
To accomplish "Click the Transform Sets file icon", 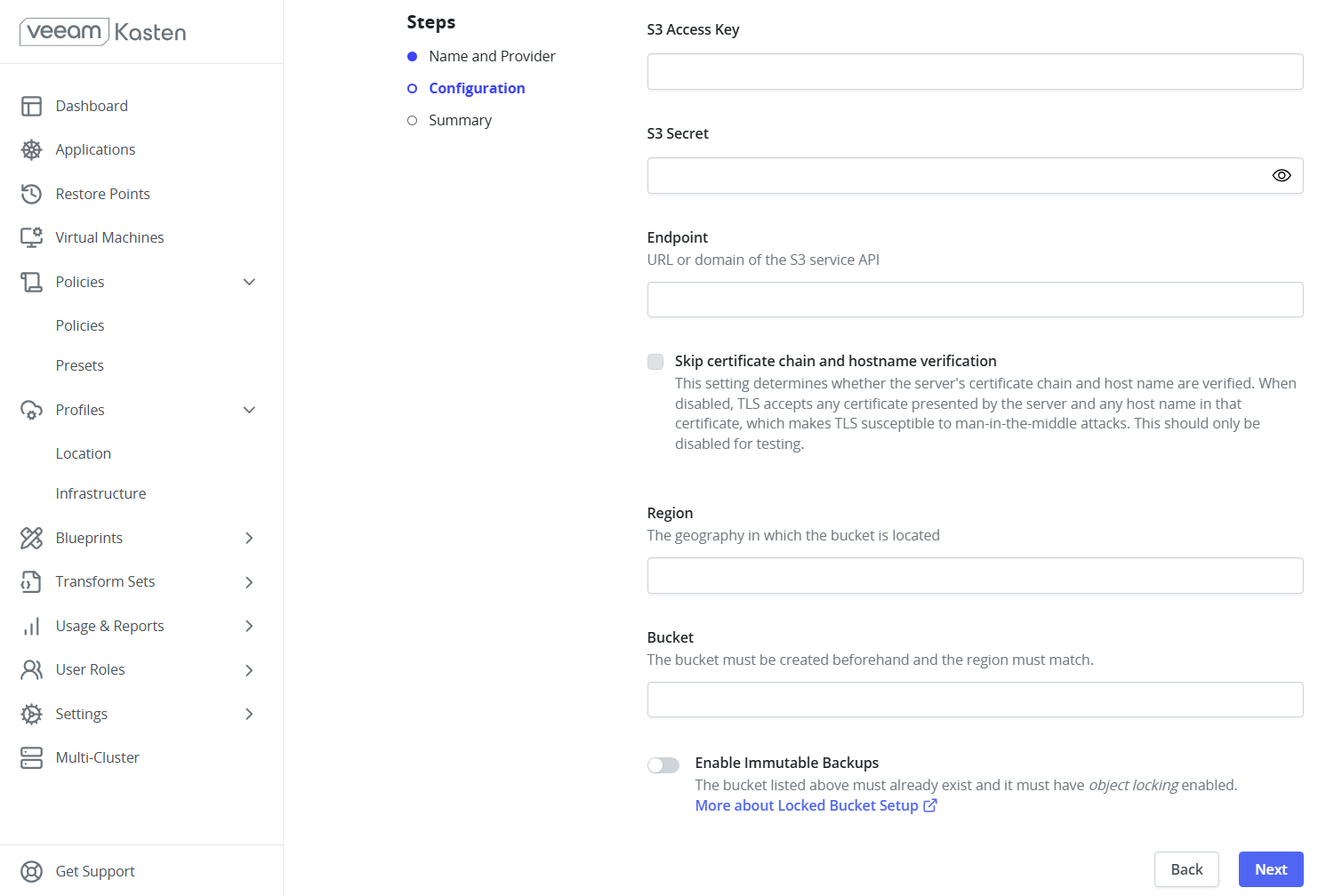I will (31, 581).
